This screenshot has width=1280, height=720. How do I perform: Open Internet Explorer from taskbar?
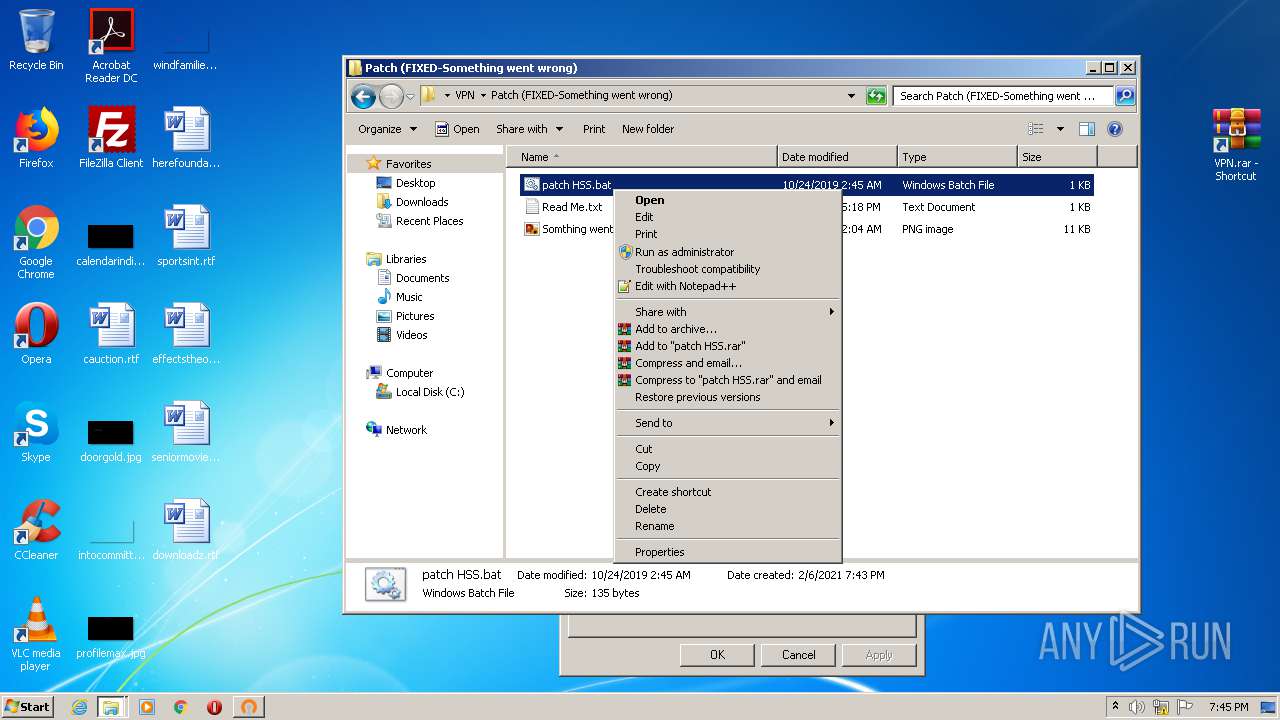79,707
